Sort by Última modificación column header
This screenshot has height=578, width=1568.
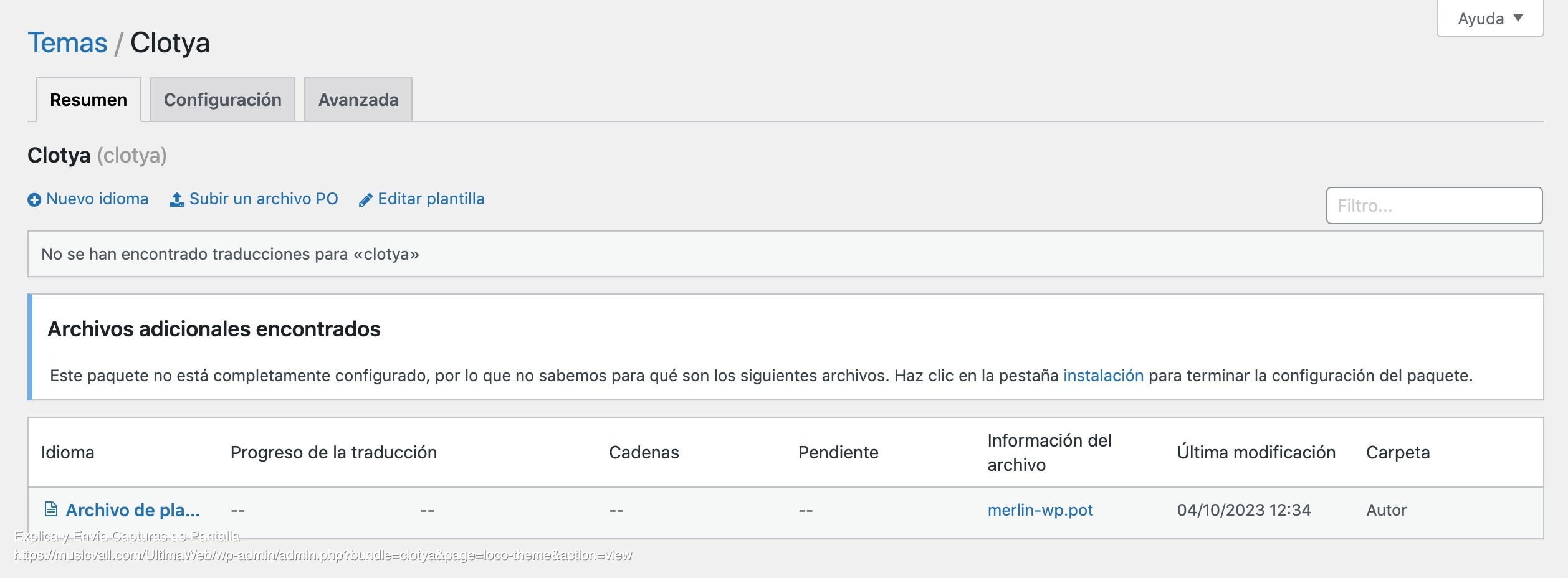[1256, 452]
